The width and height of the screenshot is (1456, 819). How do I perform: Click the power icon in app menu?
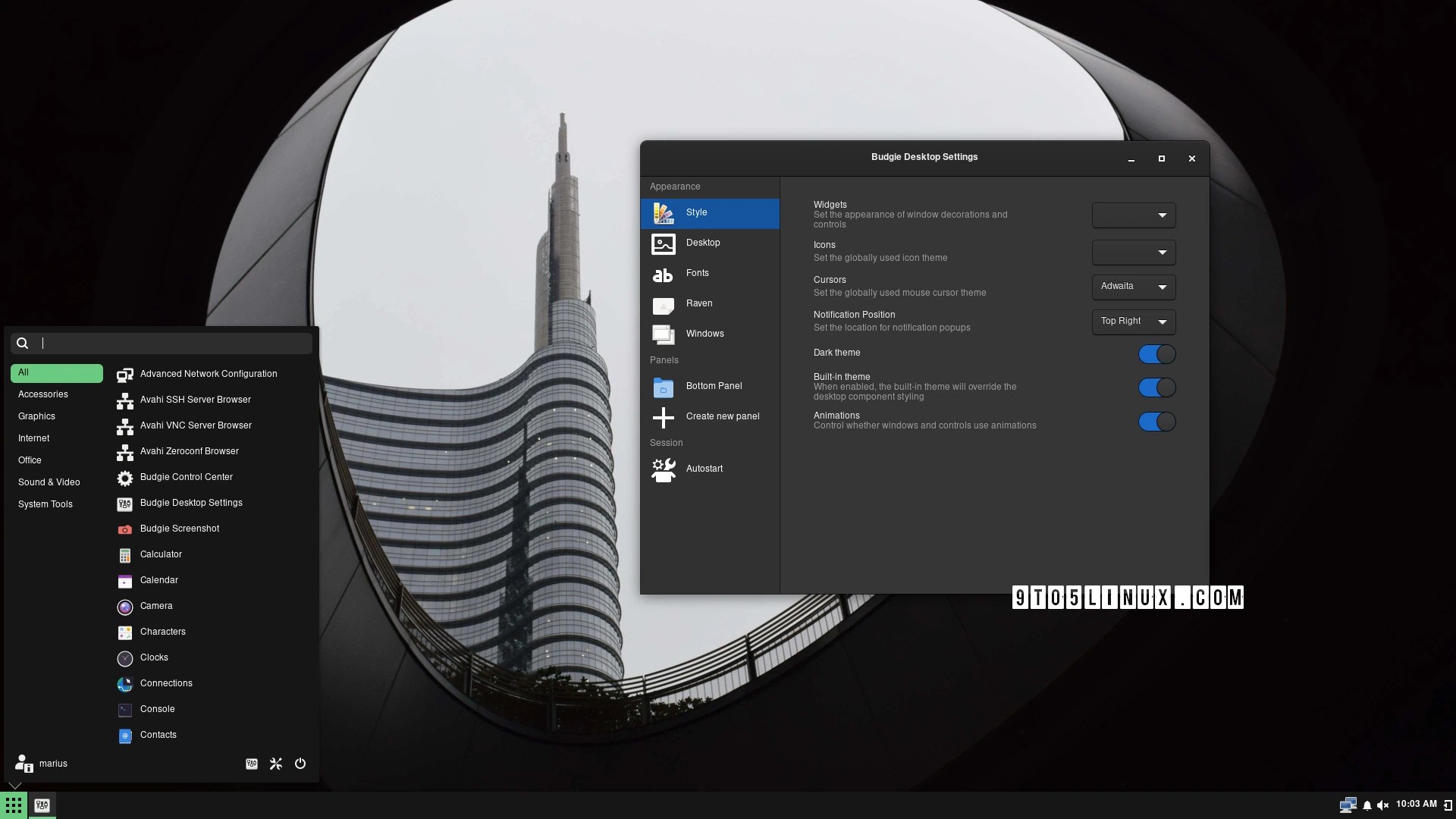(300, 764)
